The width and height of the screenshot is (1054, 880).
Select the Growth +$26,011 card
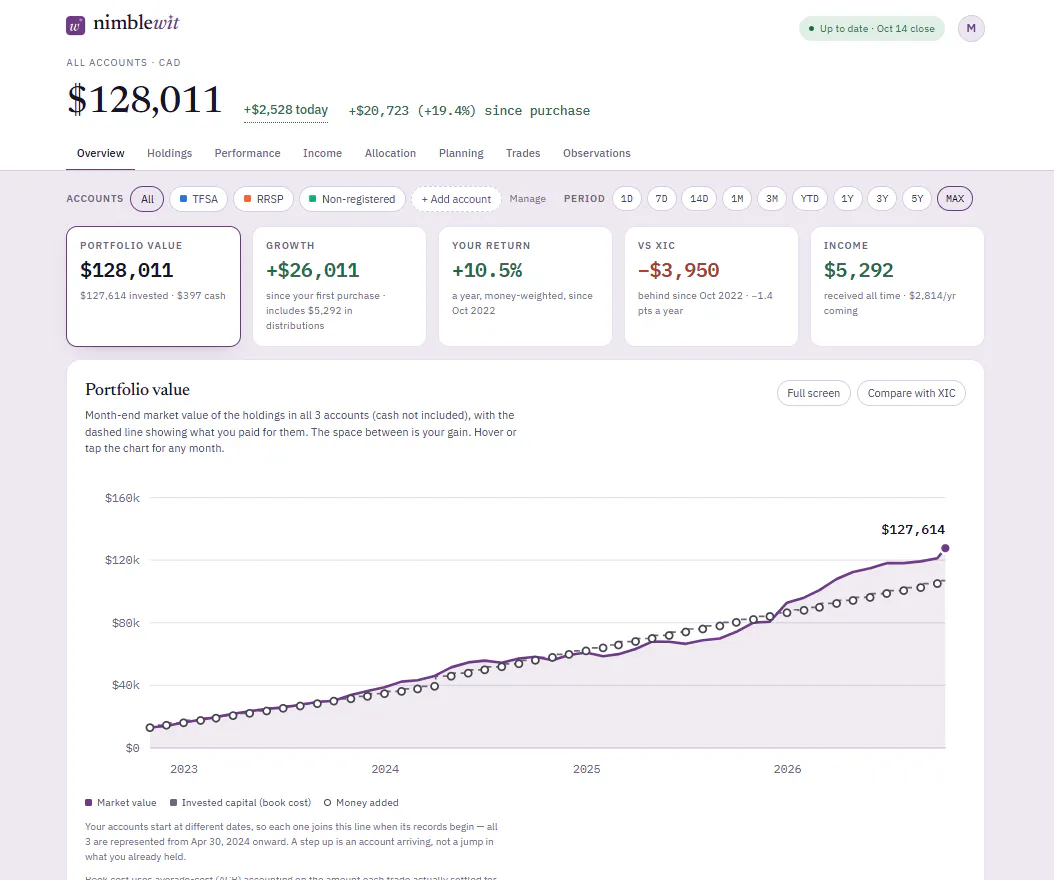coord(339,286)
